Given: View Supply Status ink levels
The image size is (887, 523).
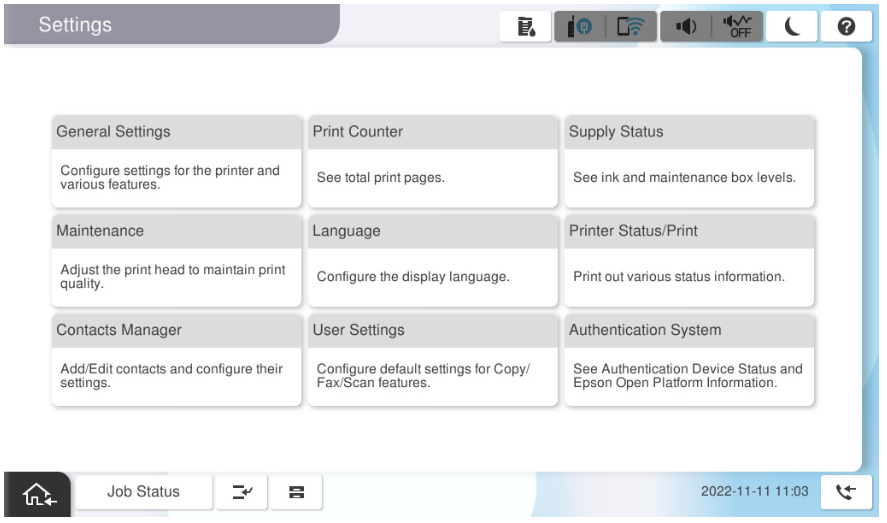Looking at the screenshot, I should (x=689, y=161).
